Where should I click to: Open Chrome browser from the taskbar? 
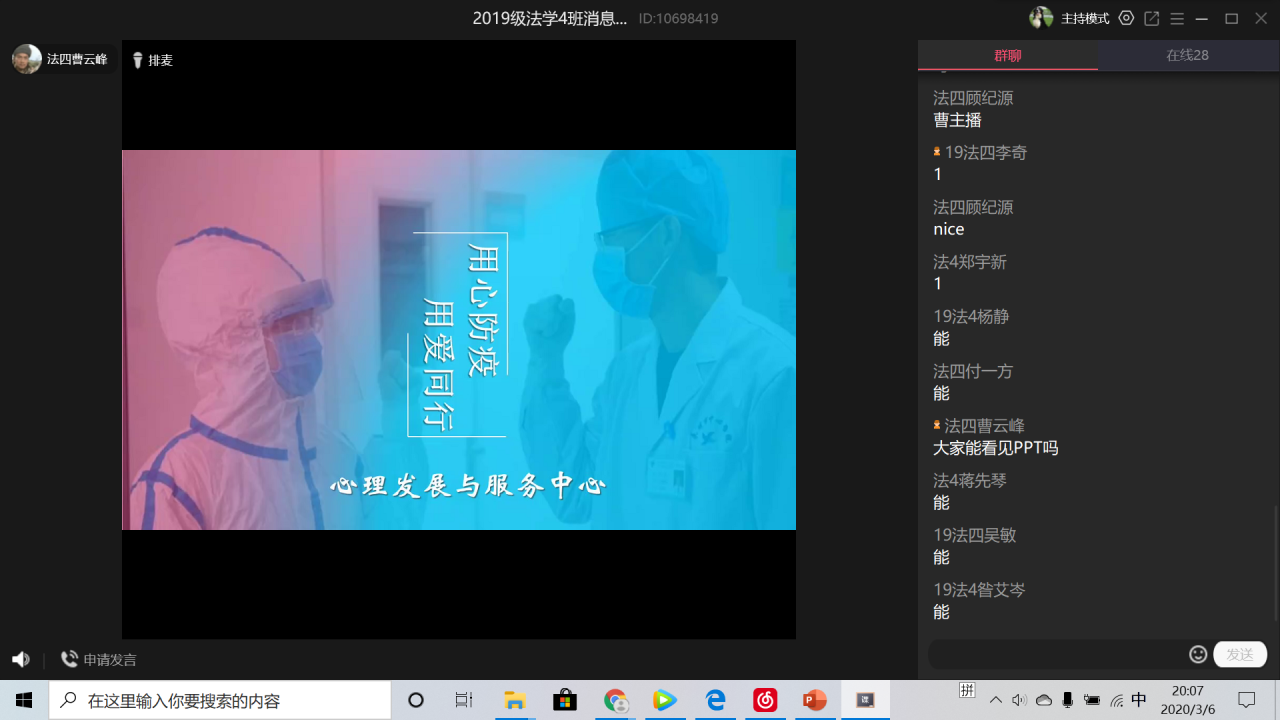click(x=615, y=700)
